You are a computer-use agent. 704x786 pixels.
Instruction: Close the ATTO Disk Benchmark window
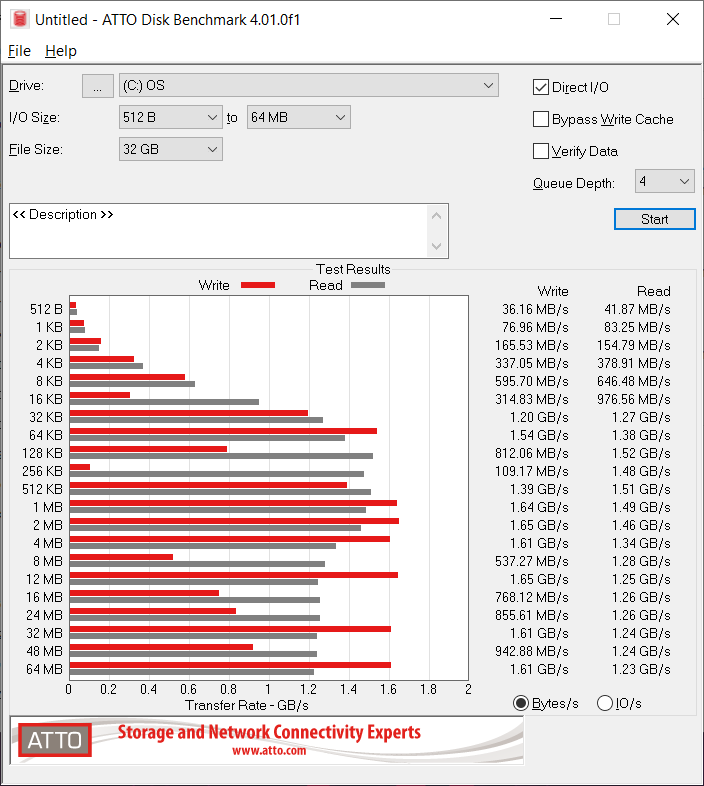(x=673, y=19)
